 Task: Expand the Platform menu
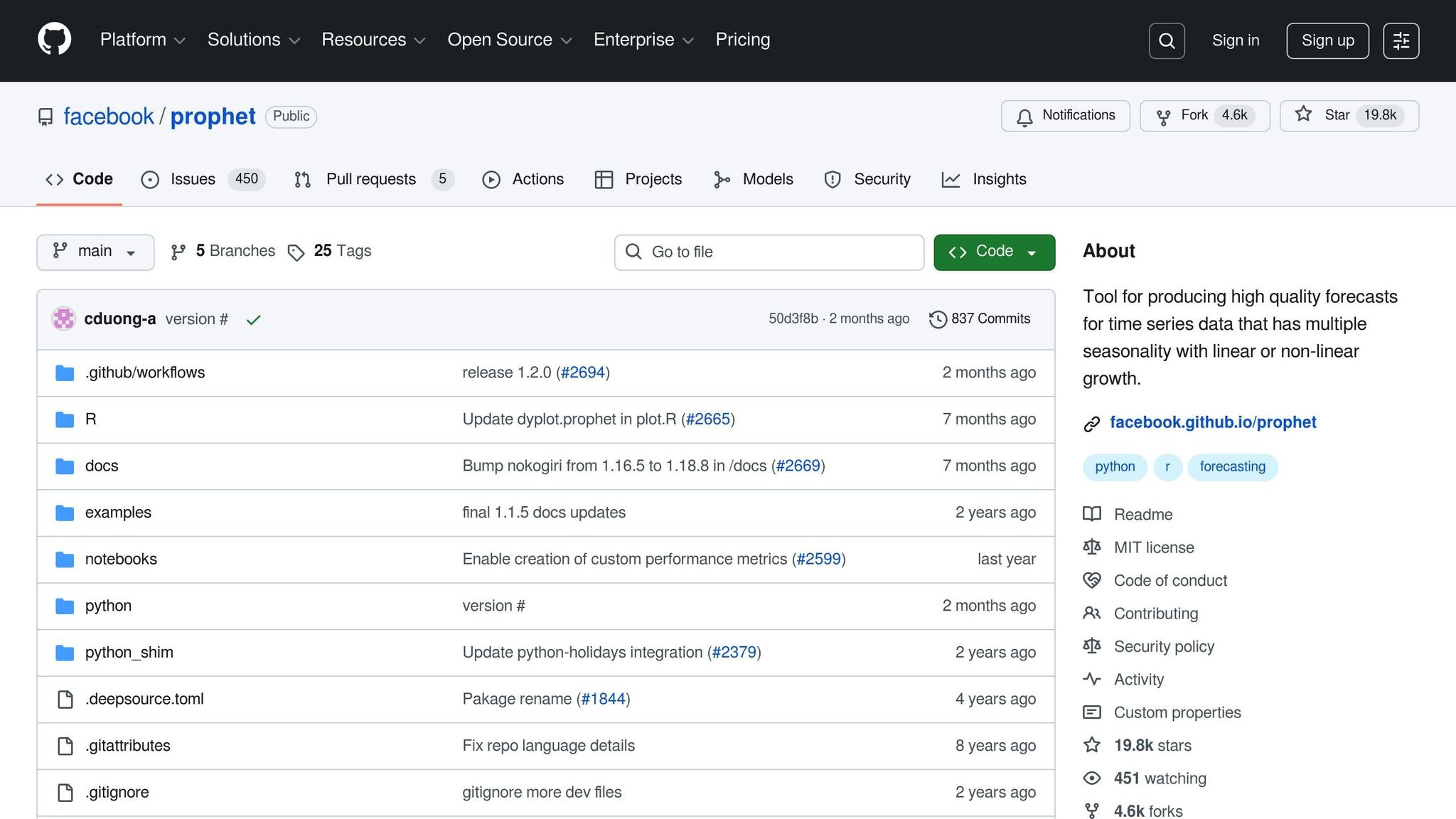tap(142, 40)
